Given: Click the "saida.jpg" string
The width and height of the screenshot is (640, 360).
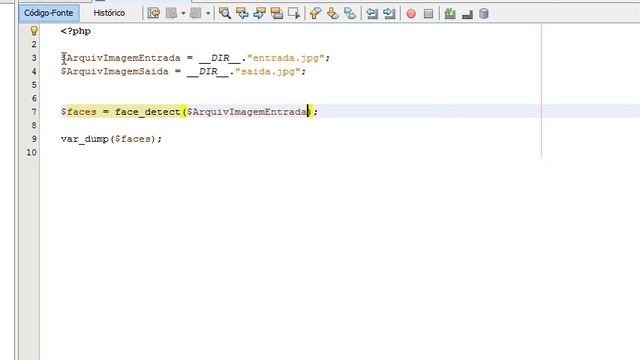Looking at the screenshot, I should (268, 71).
